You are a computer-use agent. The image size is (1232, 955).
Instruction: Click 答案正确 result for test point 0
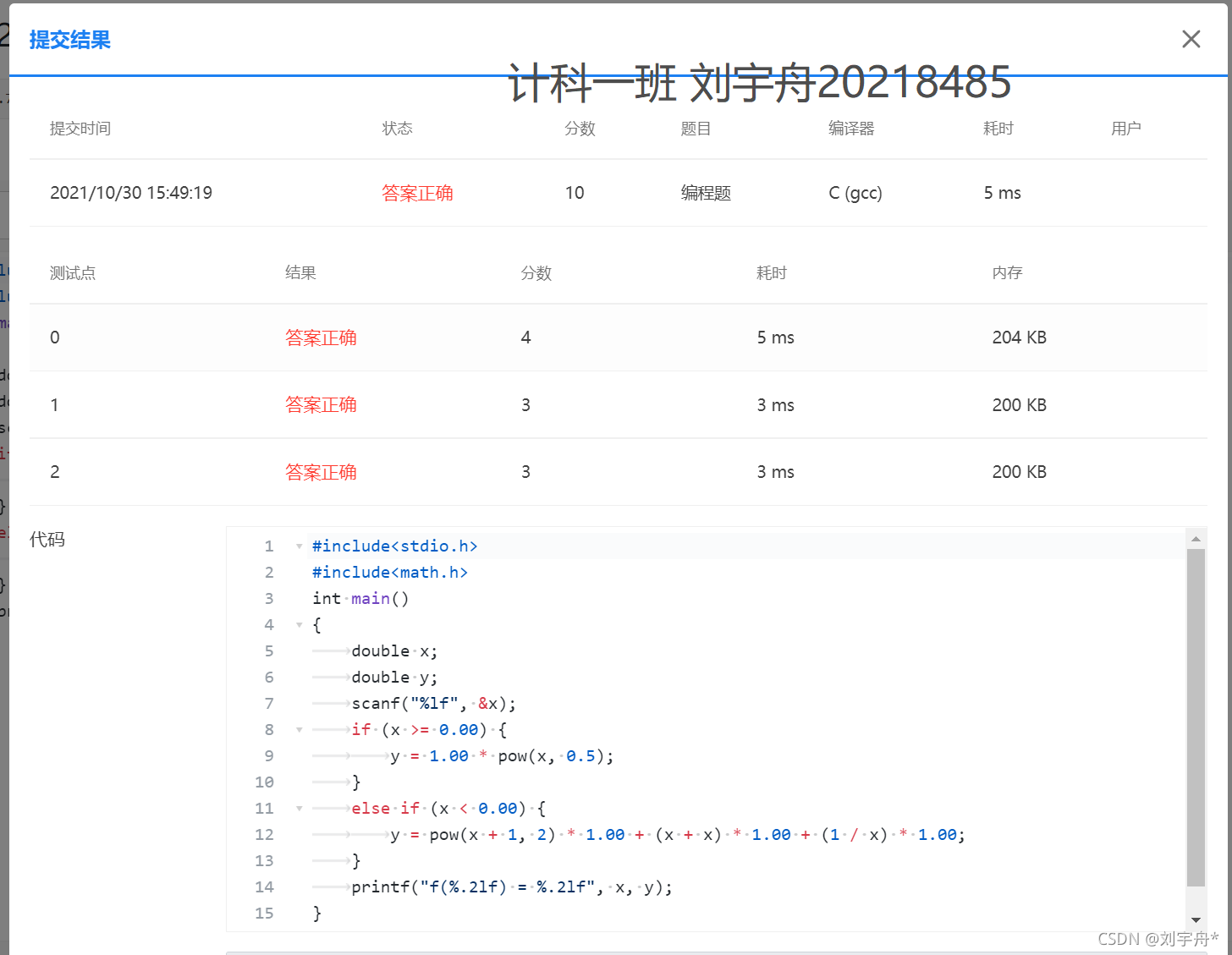coord(321,338)
